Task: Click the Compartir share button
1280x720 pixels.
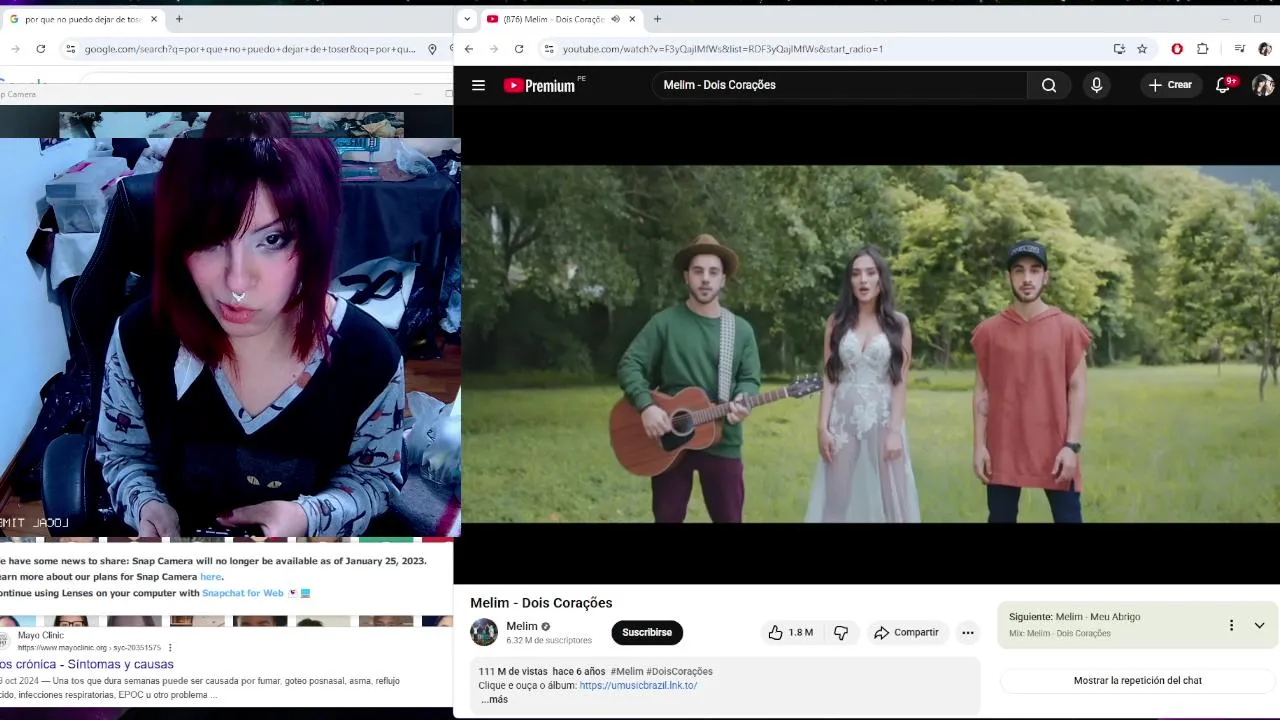Action: 907,632
